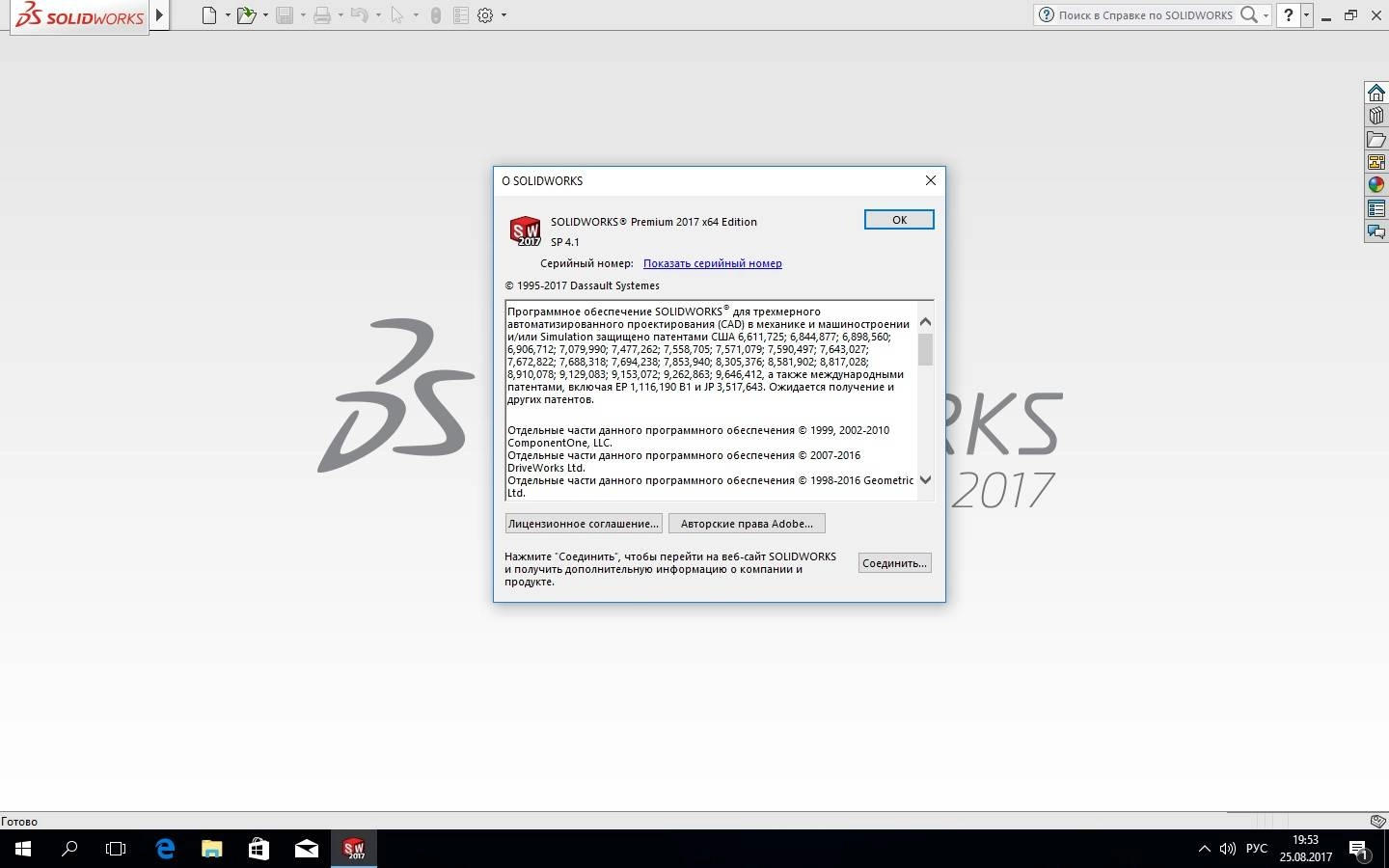
Task: Click inside the SOLIDWORKS help search field
Action: click(x=1145, y=15)
